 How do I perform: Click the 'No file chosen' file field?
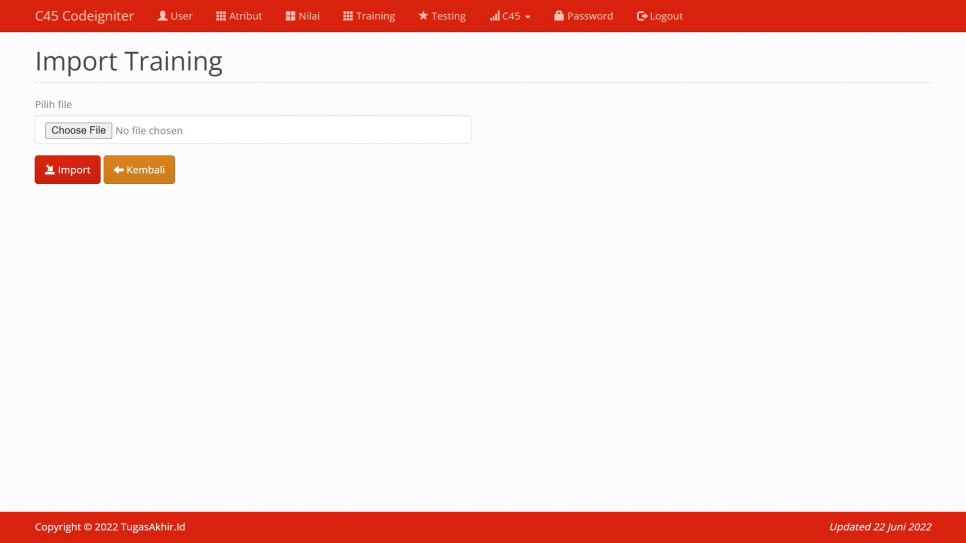(252, 130)
